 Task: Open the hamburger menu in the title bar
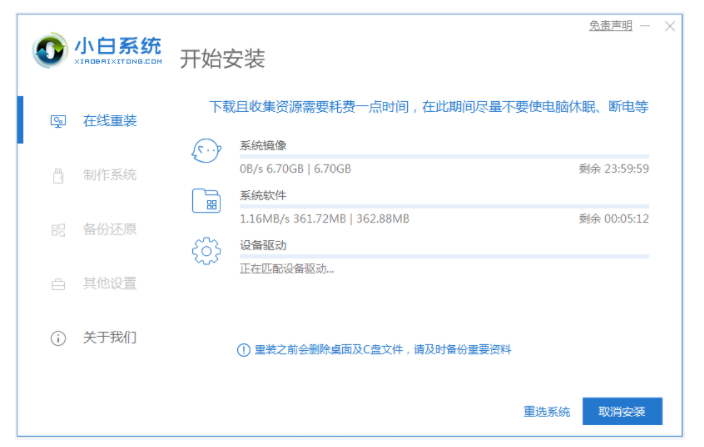[646, 25]
